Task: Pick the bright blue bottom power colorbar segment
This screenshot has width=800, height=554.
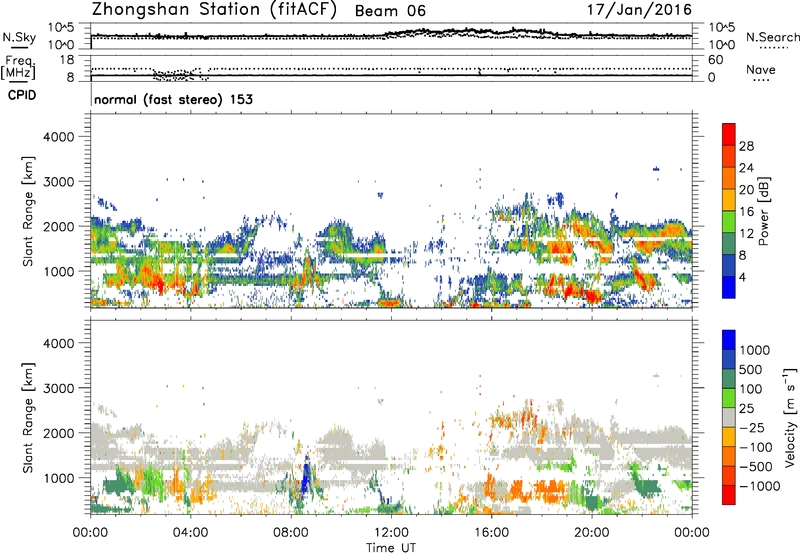Action: click(729, 287)
